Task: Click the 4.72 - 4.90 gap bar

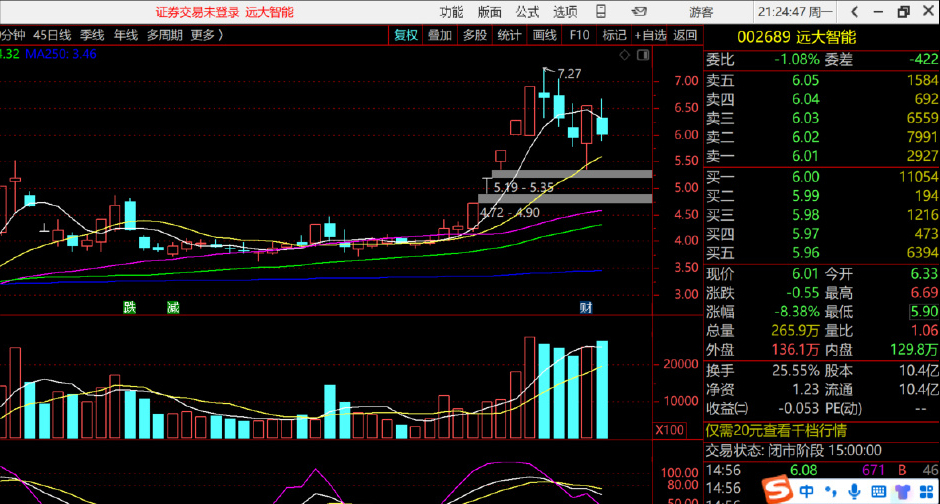Action: click(565, 198)
